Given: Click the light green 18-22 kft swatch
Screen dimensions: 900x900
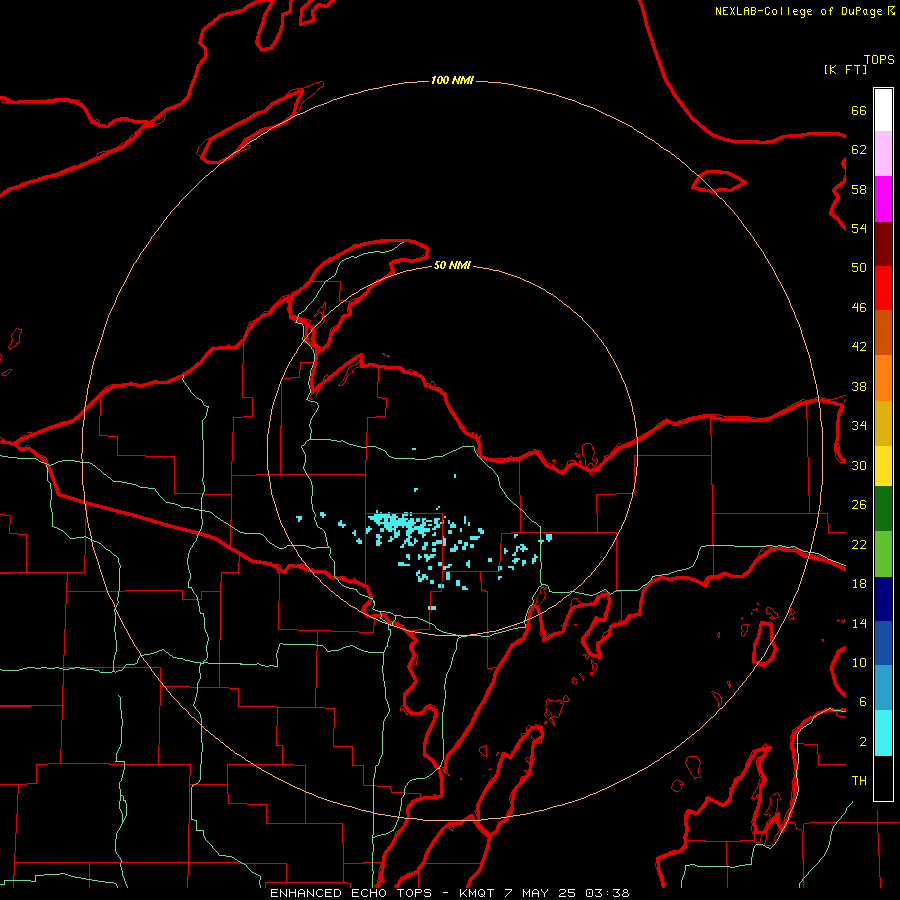Looking at the screenshot, I should click(x=883, y=554).
